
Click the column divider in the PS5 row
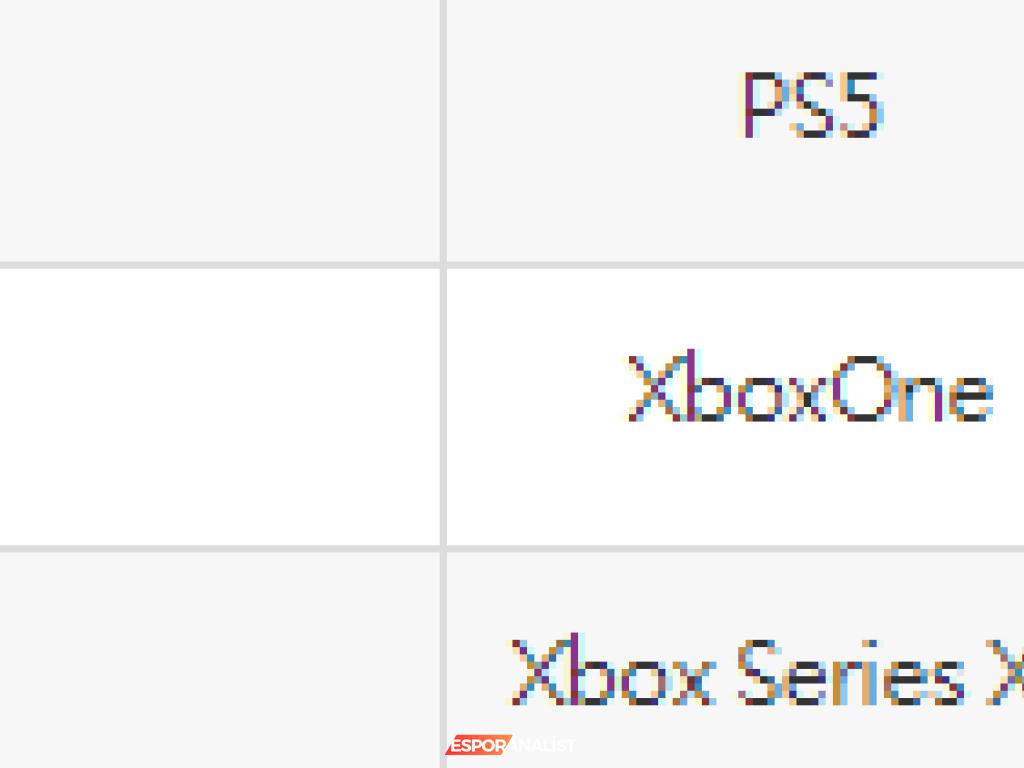443,131
